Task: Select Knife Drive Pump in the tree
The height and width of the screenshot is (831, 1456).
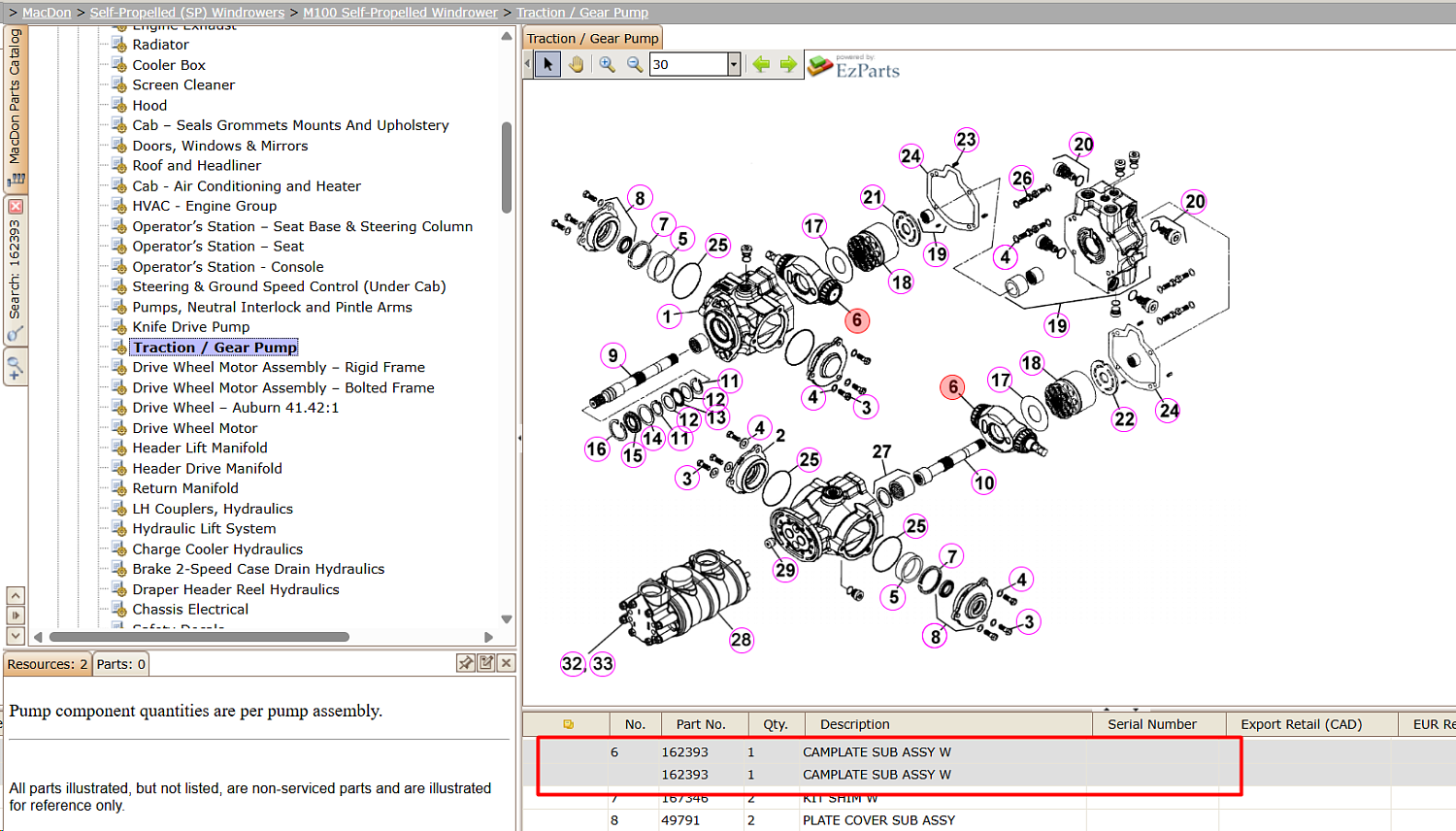Action: coord(191,327)
